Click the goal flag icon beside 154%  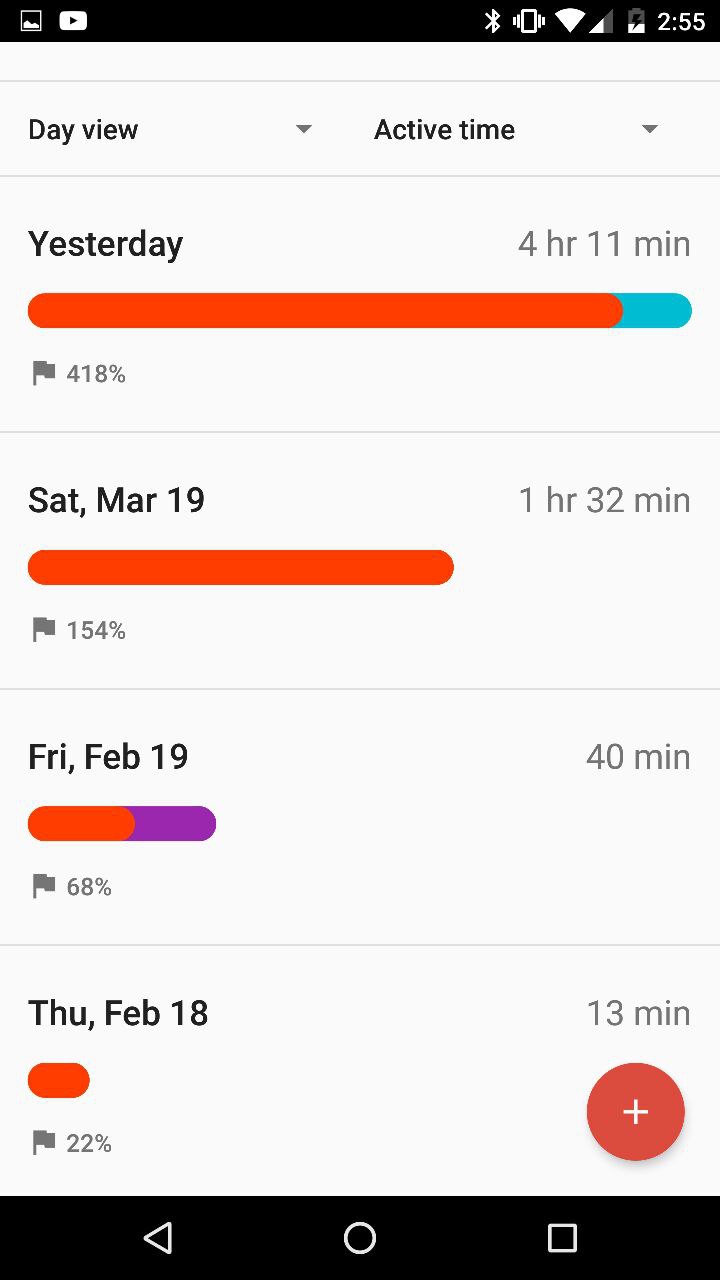point(43,630)
